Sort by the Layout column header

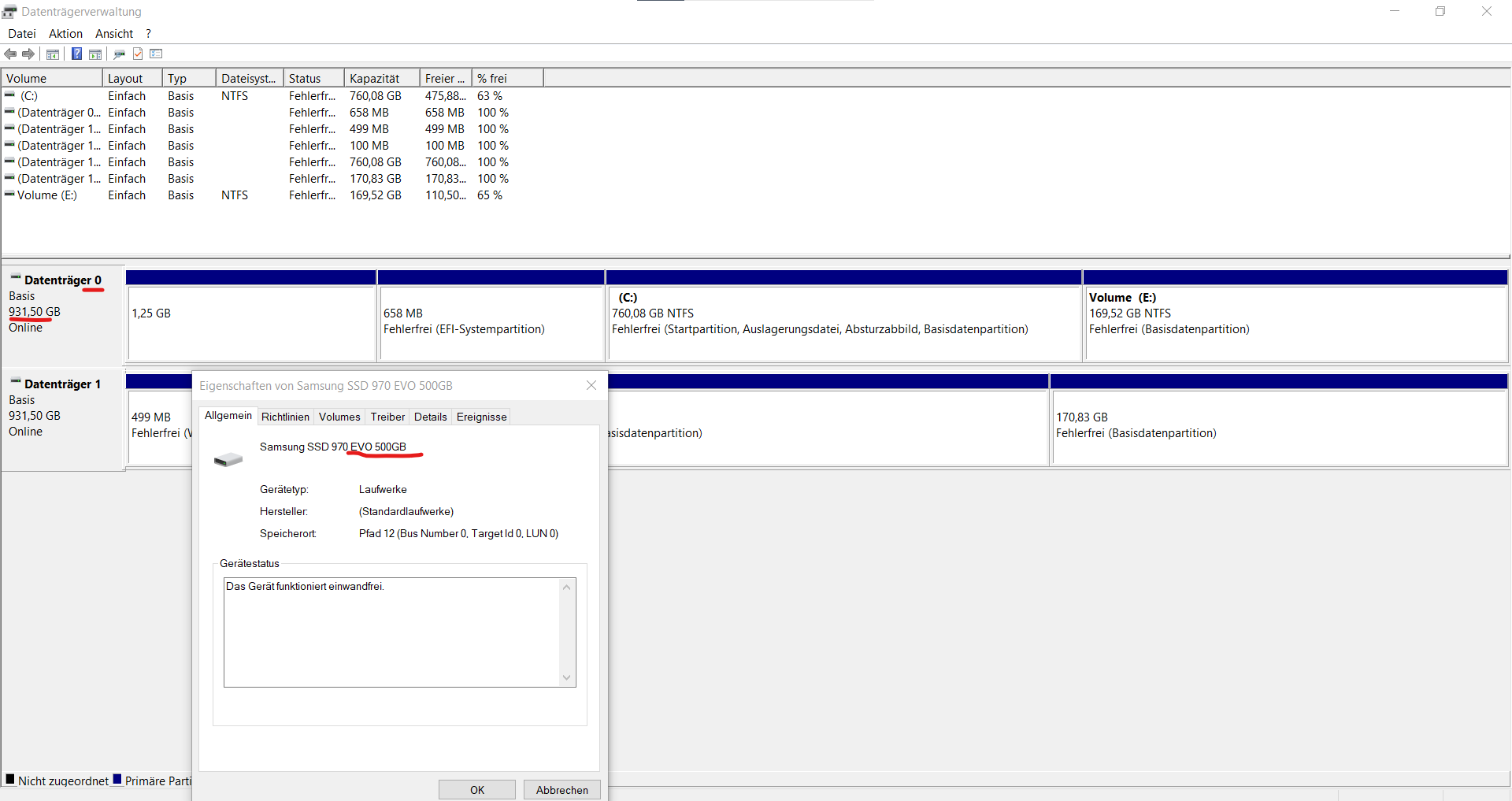132,78
